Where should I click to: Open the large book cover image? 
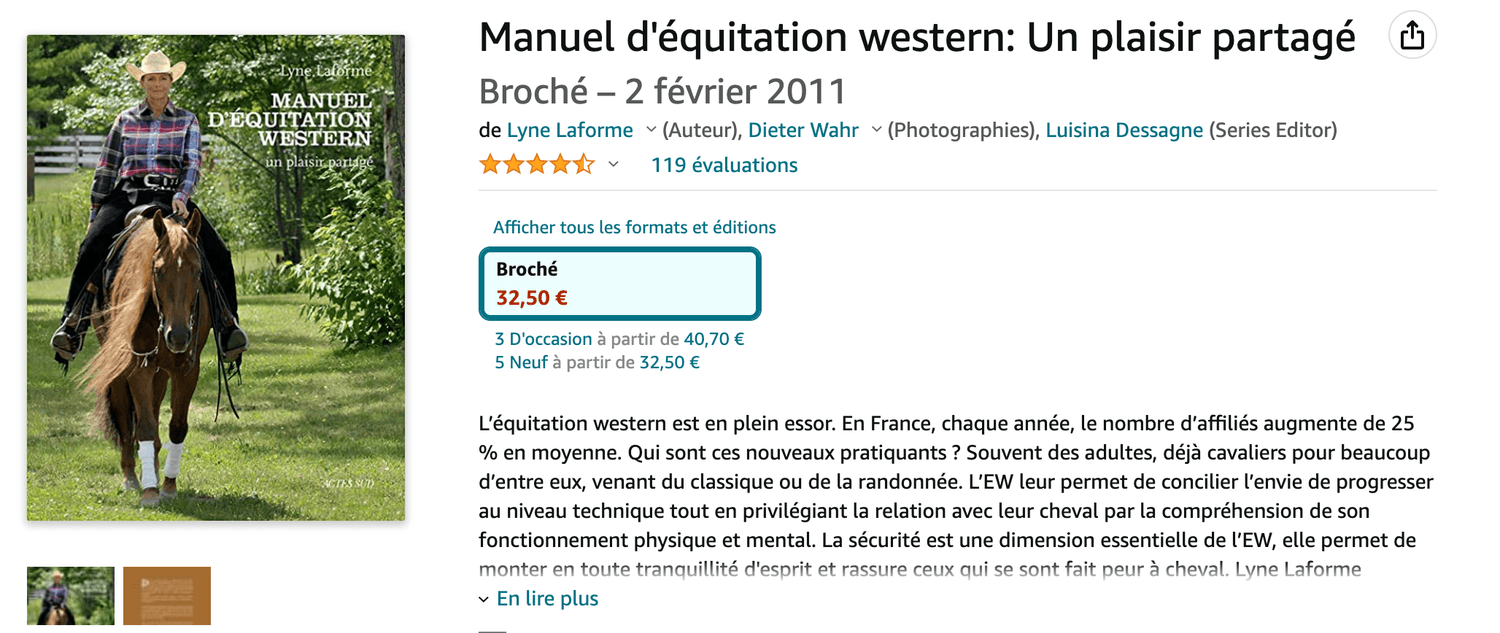click(216, 278)
